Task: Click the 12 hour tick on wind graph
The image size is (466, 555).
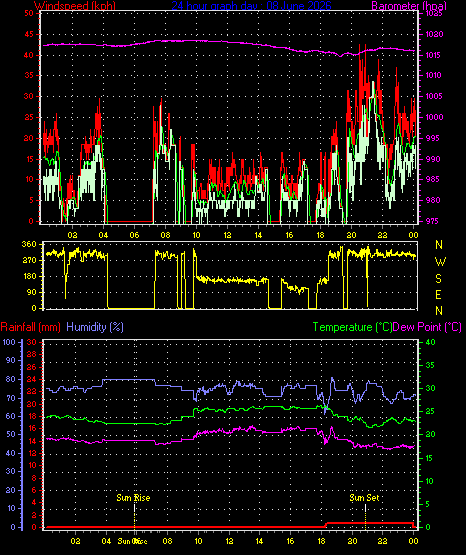Action: pyautogui.click(x=227, y=235)
